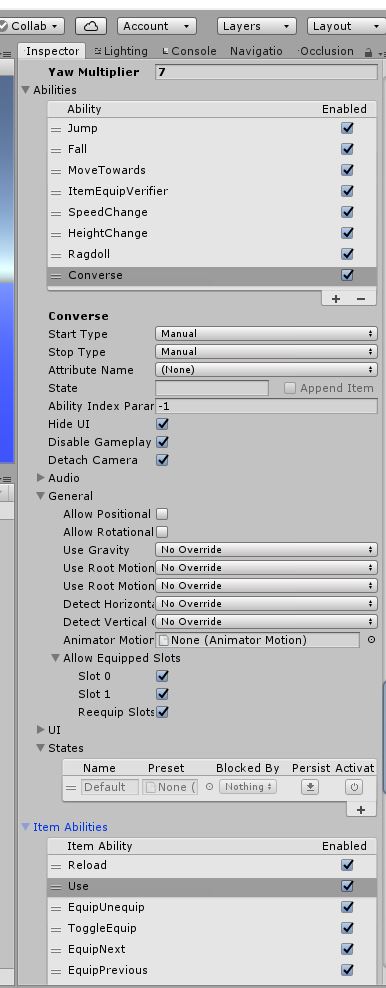Uncheck the Hide UI checkbox
Screen dimensions: 386x988
point(162,424)
